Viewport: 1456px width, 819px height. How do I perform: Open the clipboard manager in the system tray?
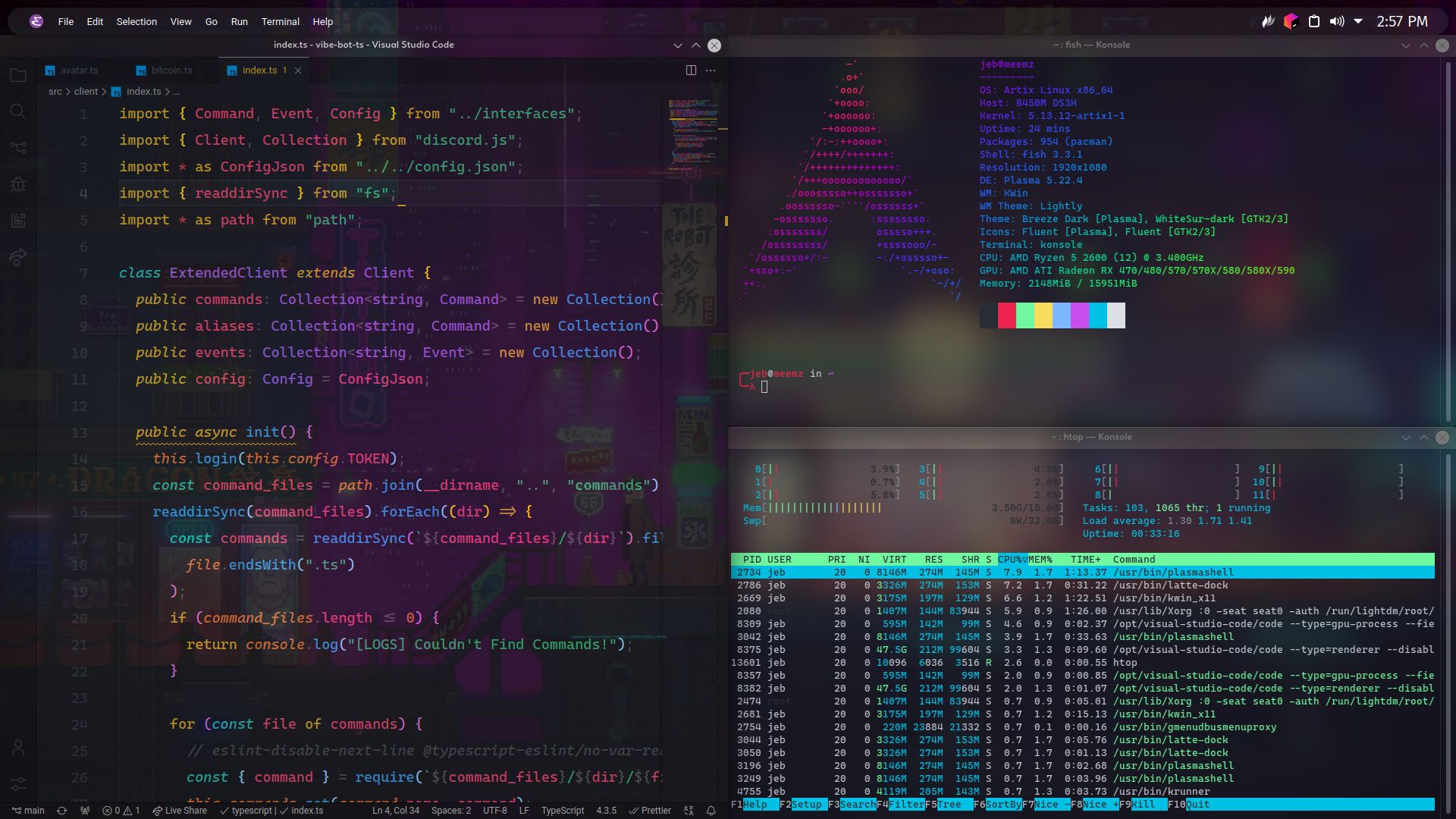(1314, 21)
